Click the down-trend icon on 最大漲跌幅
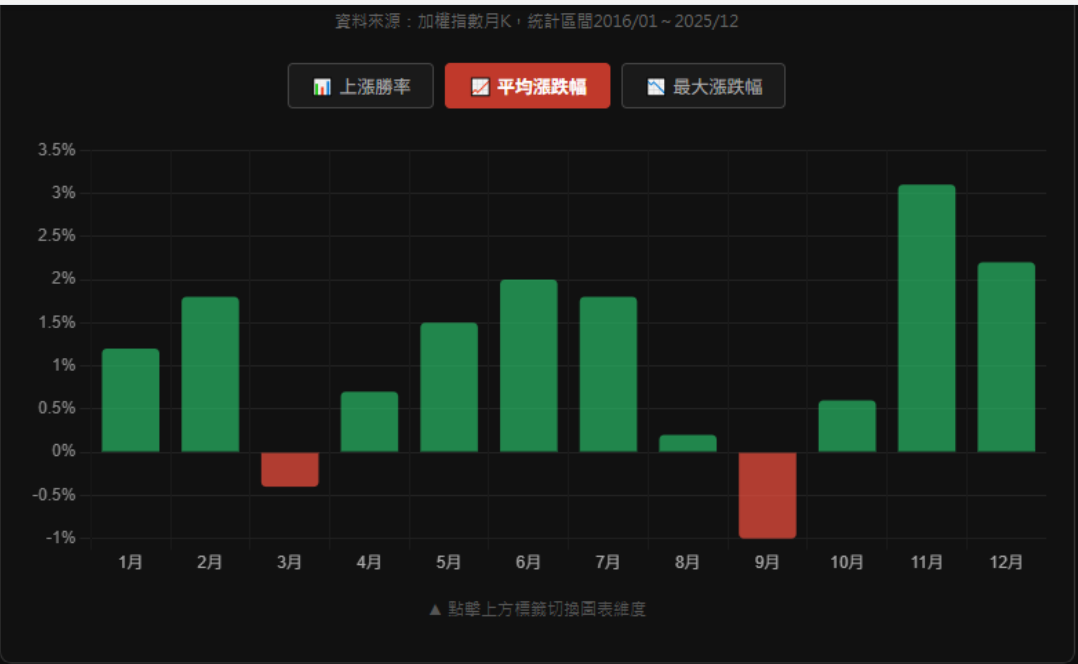This screenshot has width=1078, height=664. click(656, 87)
